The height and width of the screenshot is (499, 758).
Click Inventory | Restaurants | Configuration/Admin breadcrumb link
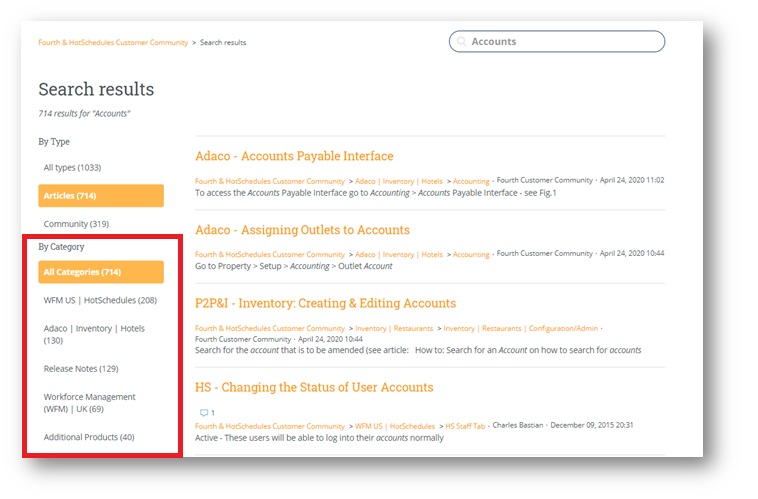[521, 328]
